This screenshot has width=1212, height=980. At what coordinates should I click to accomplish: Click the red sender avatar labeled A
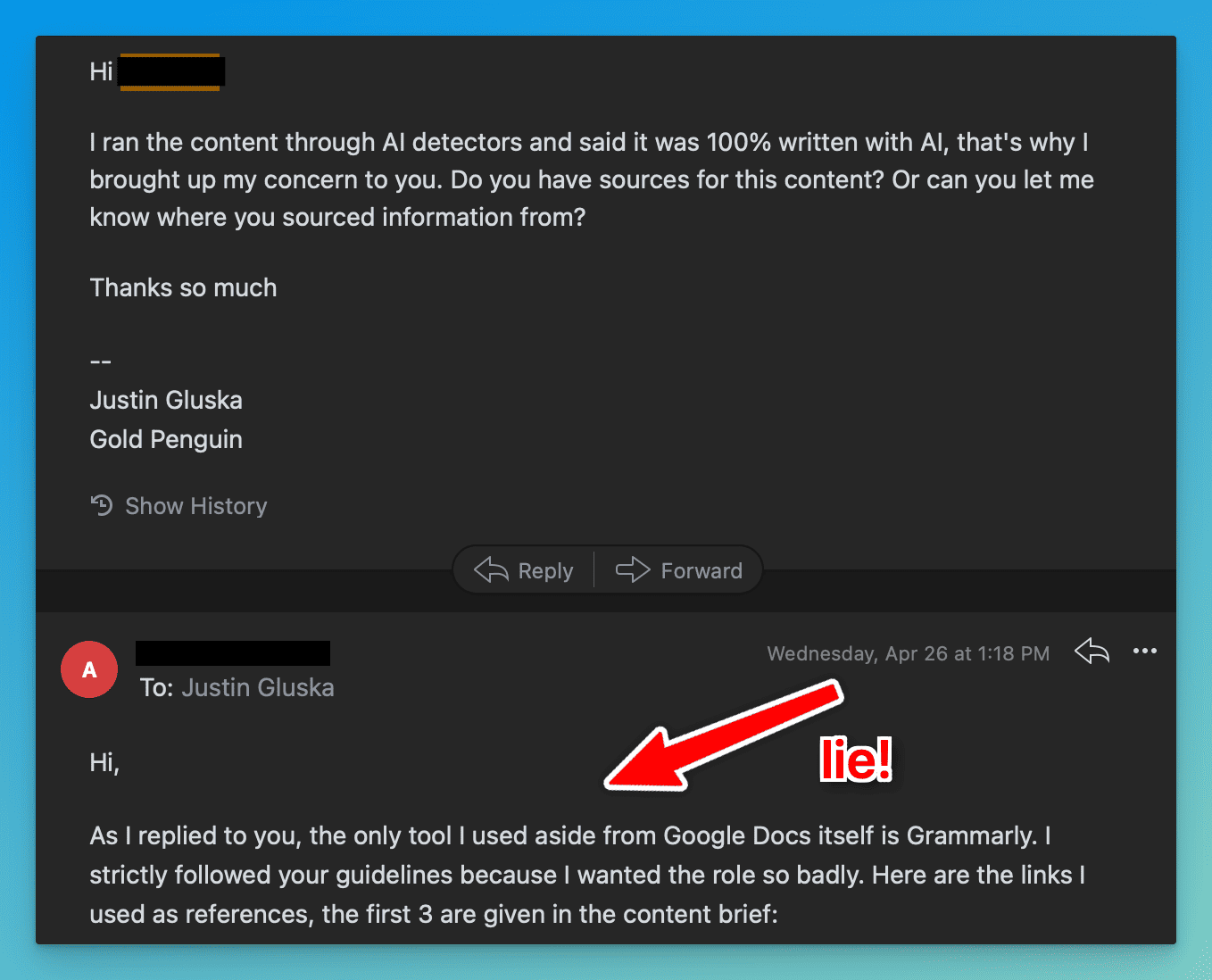tap(89, 669)
